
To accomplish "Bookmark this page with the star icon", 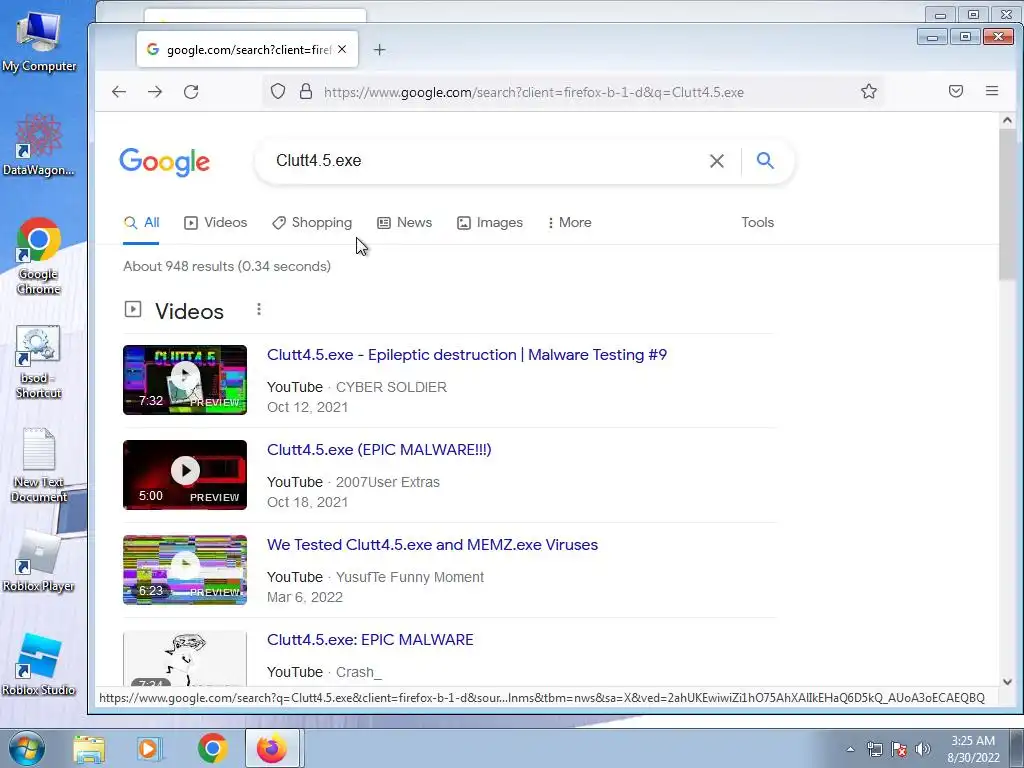I will (x=869, y=91).
